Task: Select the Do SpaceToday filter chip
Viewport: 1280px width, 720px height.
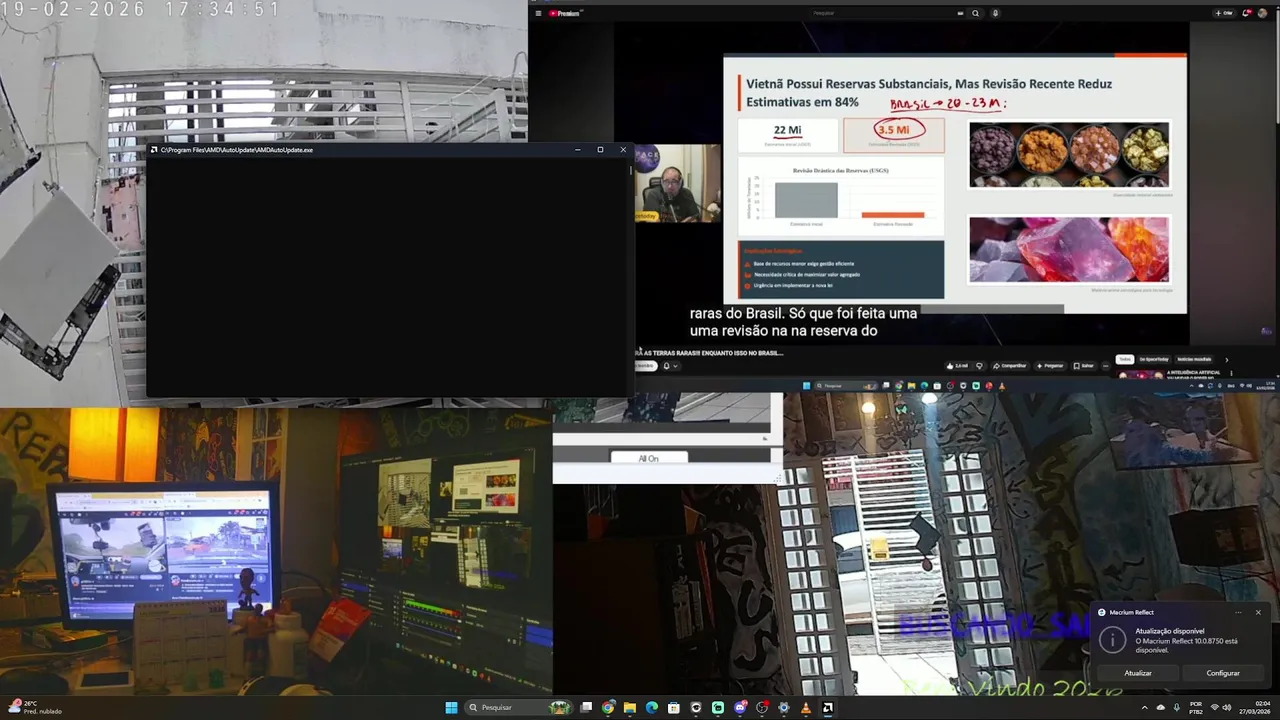Action: (1153, 359)
